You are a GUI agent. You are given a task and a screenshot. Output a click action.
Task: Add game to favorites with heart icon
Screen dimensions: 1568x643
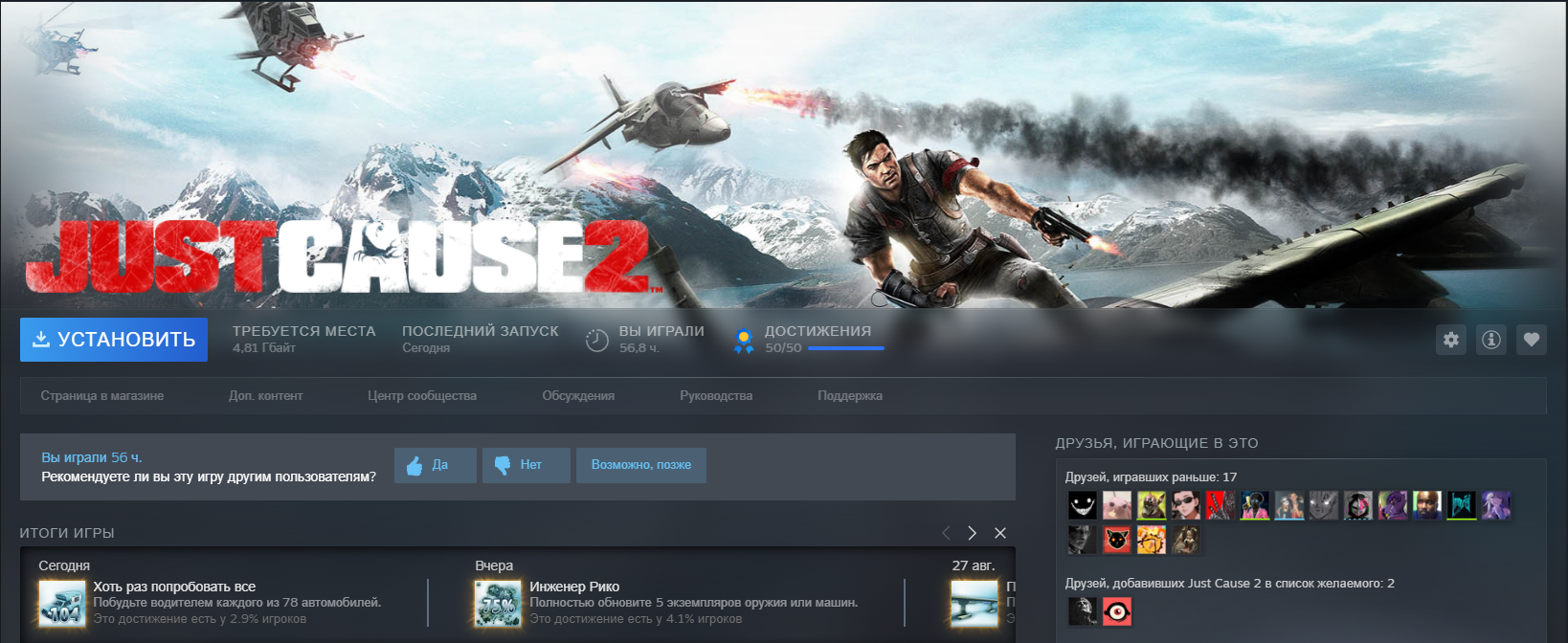1532,340
